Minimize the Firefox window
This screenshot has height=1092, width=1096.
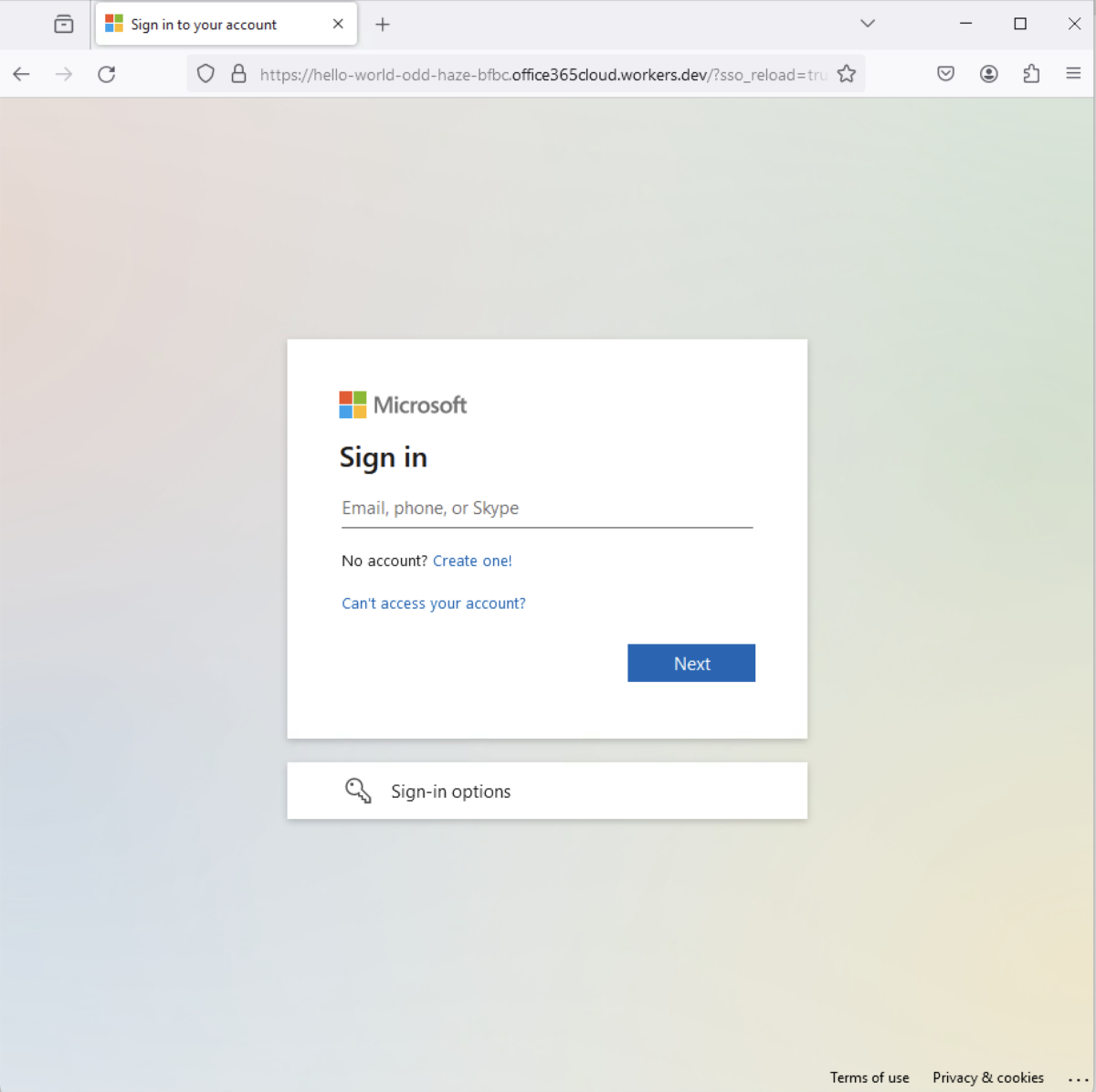[x=966, y=24]
